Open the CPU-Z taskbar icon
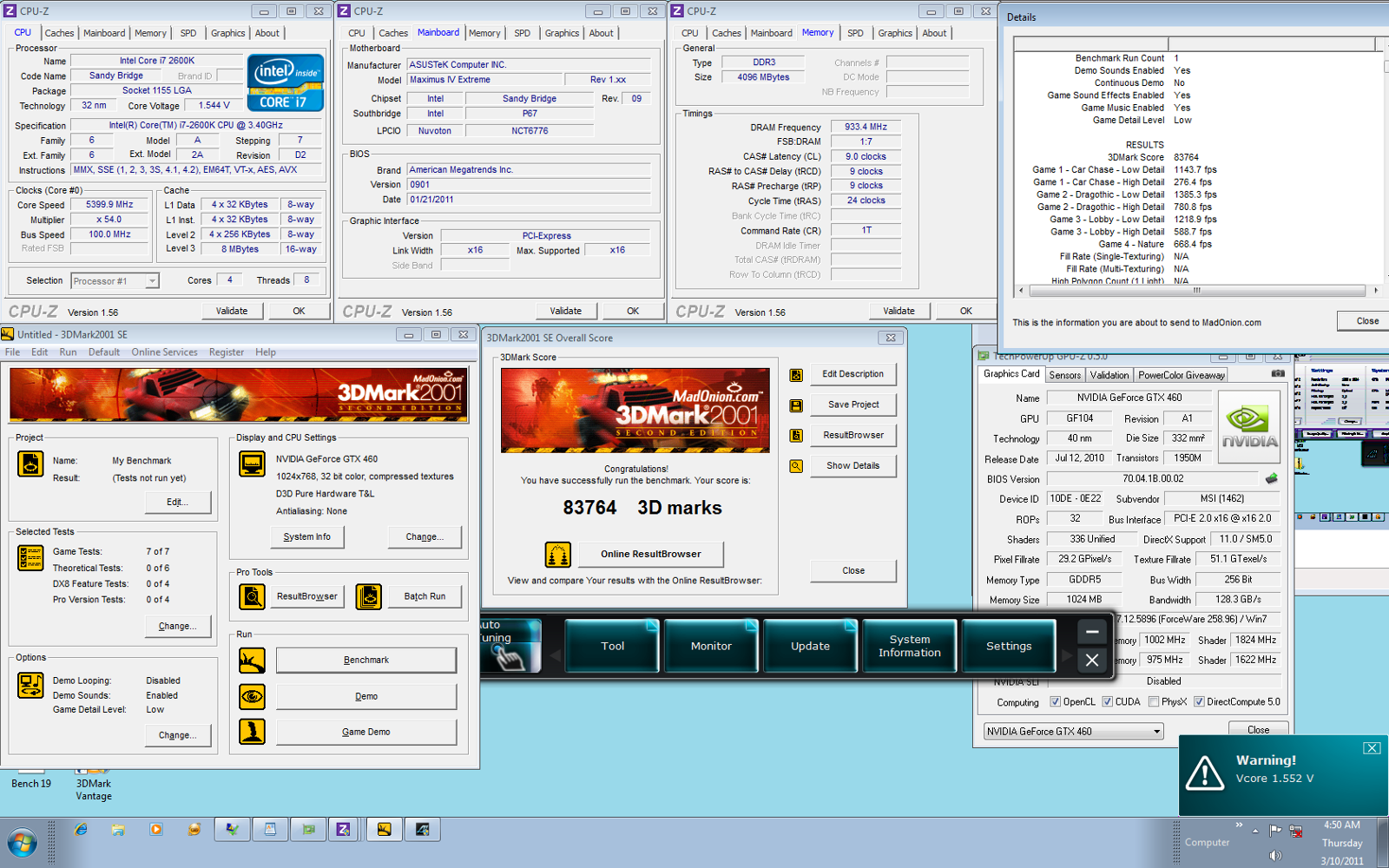 click(x=343, y=830)
